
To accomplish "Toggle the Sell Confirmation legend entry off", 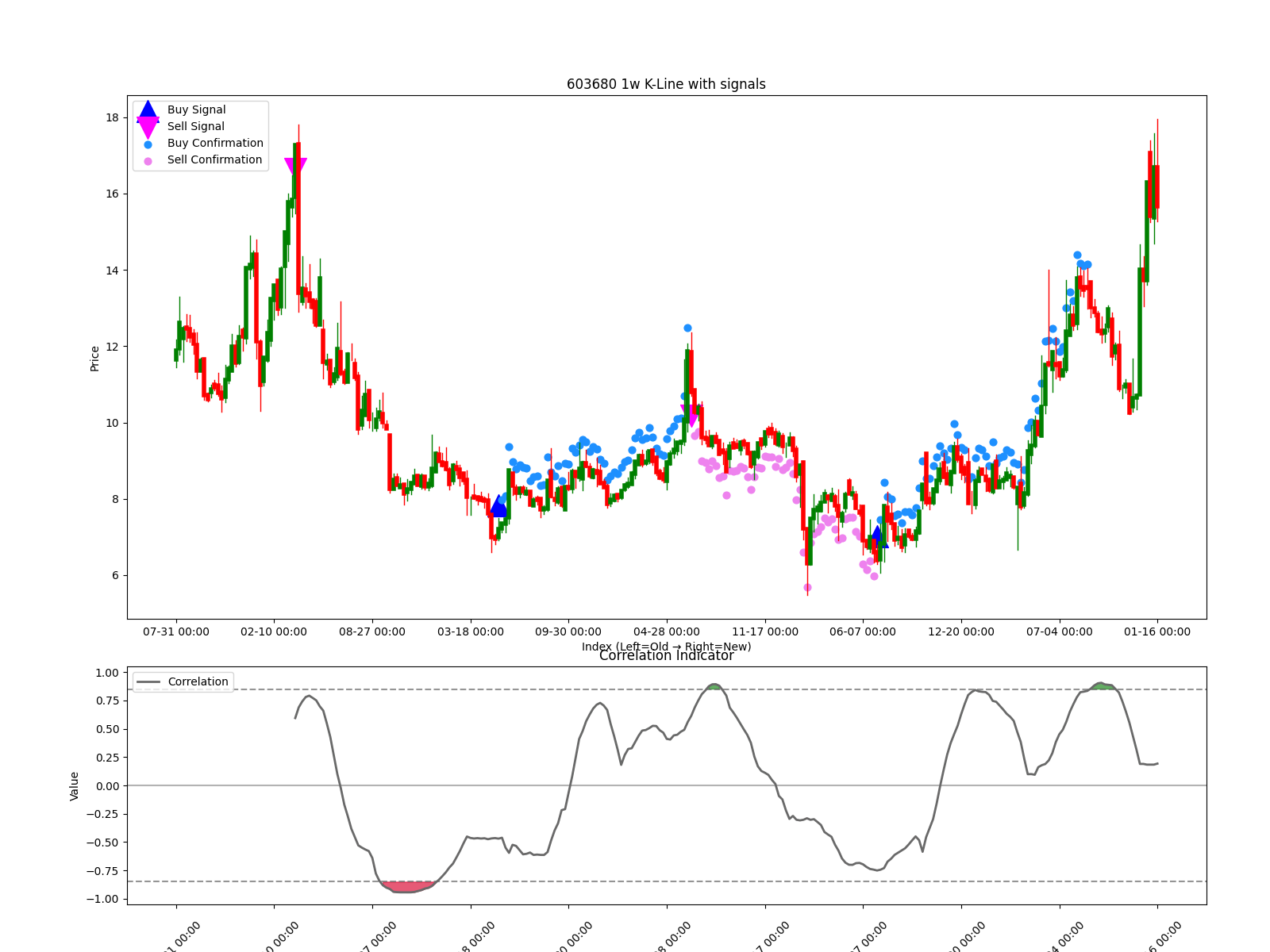I will tap(216, 159).
